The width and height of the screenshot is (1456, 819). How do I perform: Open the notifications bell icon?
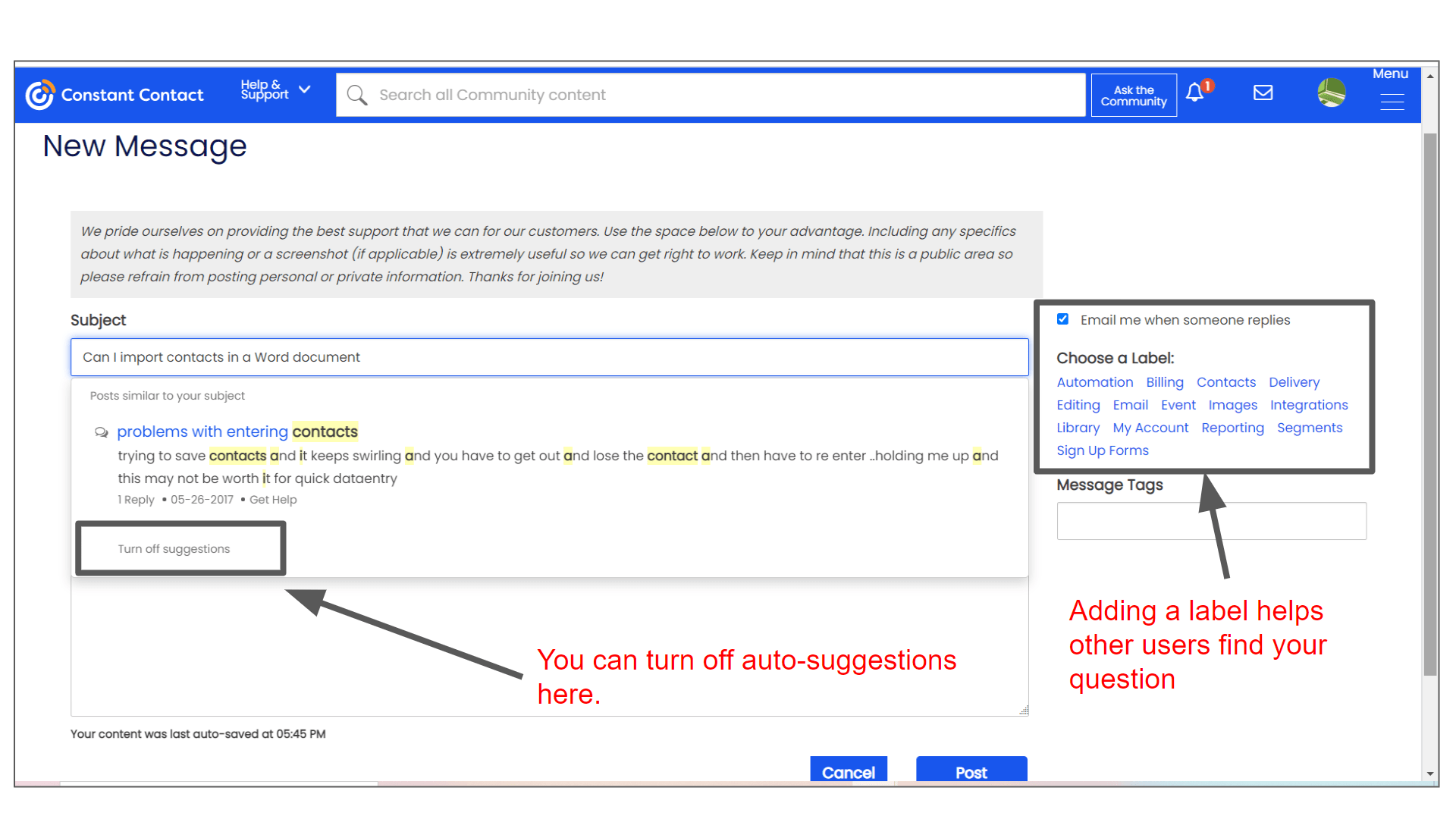click(1195, 93)
